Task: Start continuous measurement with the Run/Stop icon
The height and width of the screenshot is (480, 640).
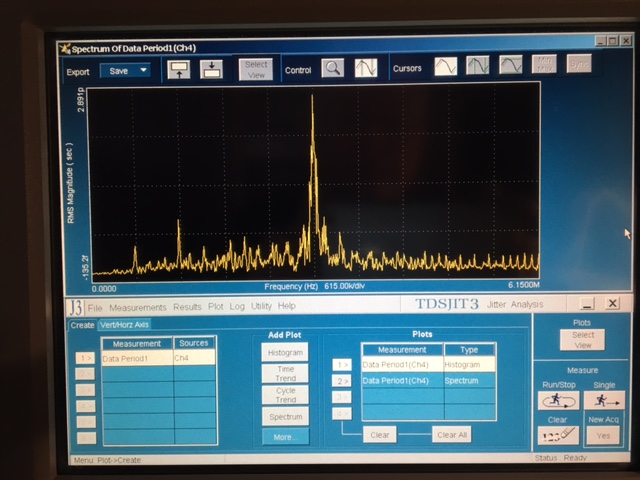Action: point(558,400)
